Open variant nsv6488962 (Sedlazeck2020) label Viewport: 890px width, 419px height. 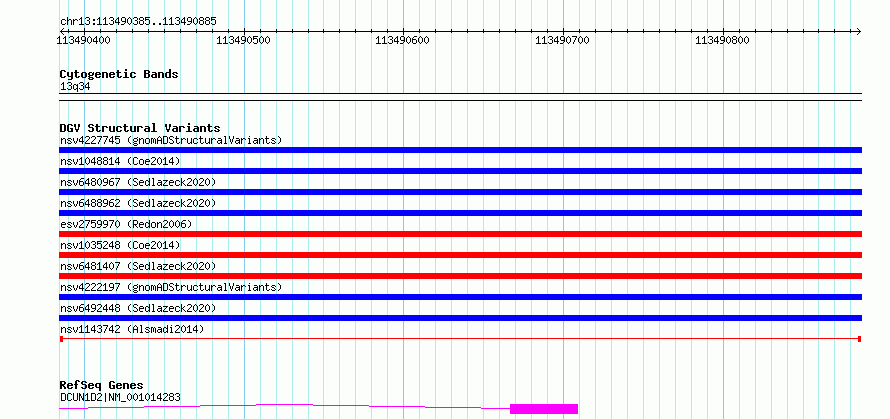coord(138,203)
